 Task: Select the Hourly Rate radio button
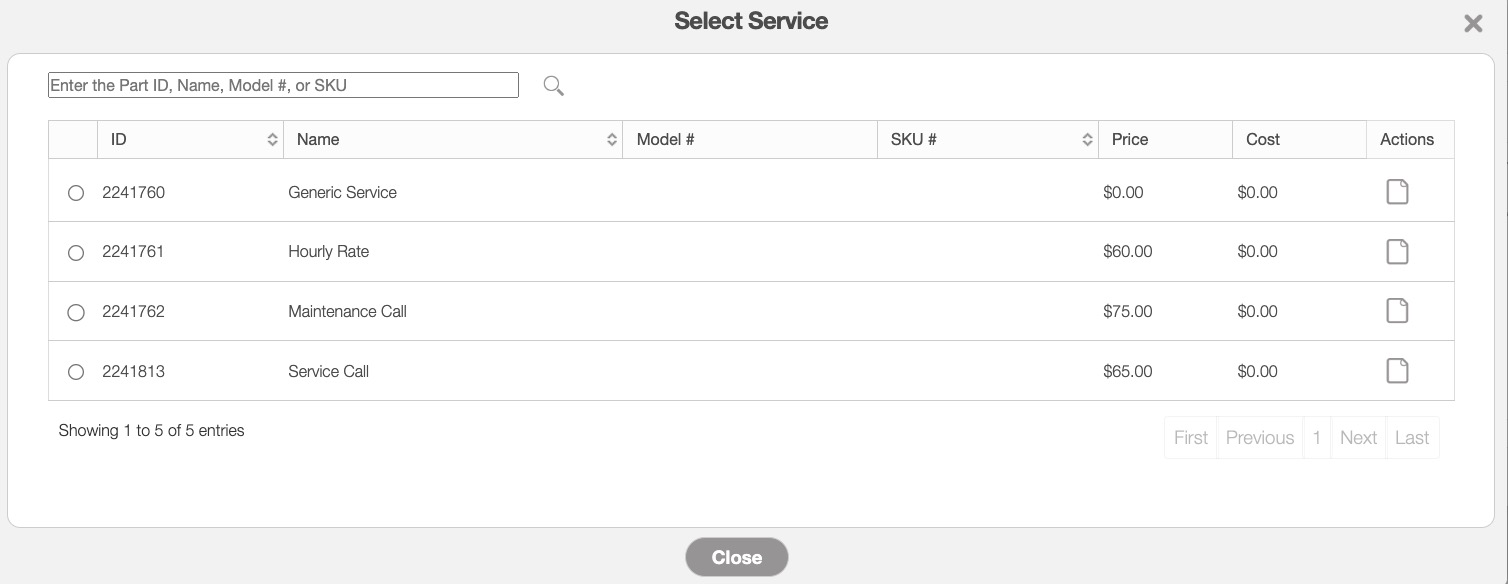click(x=76, y=253)
